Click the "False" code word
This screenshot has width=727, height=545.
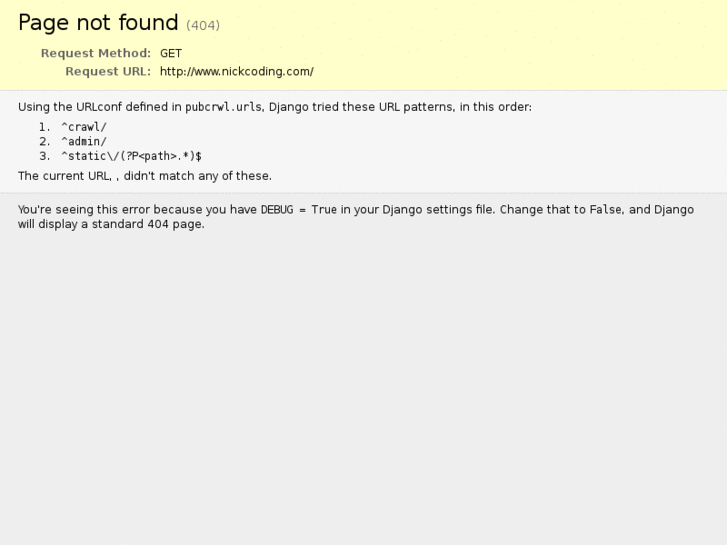(x=605, y=210)
